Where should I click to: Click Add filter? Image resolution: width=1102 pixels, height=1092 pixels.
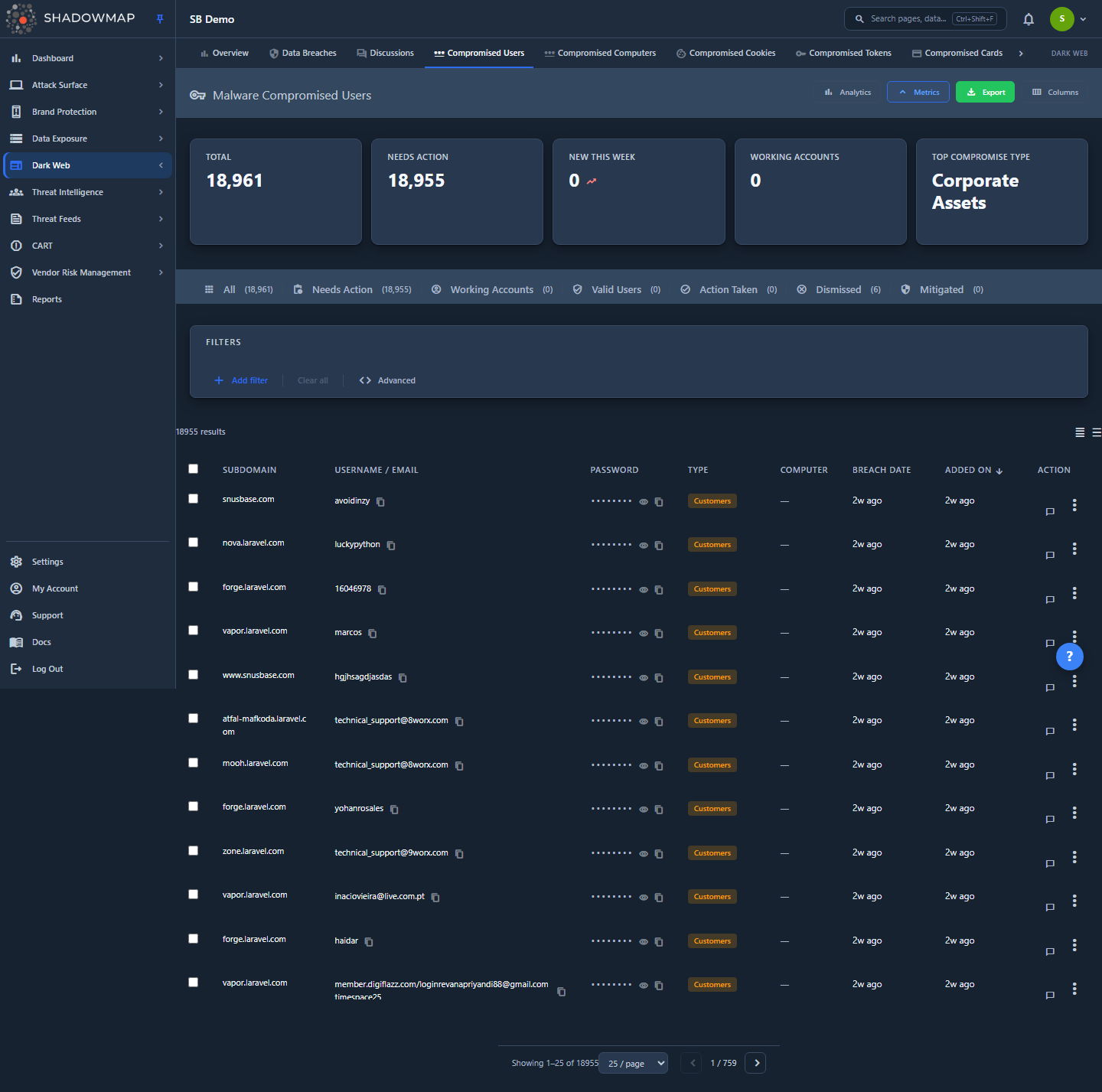pyautogui.click(x=241, y=380)
